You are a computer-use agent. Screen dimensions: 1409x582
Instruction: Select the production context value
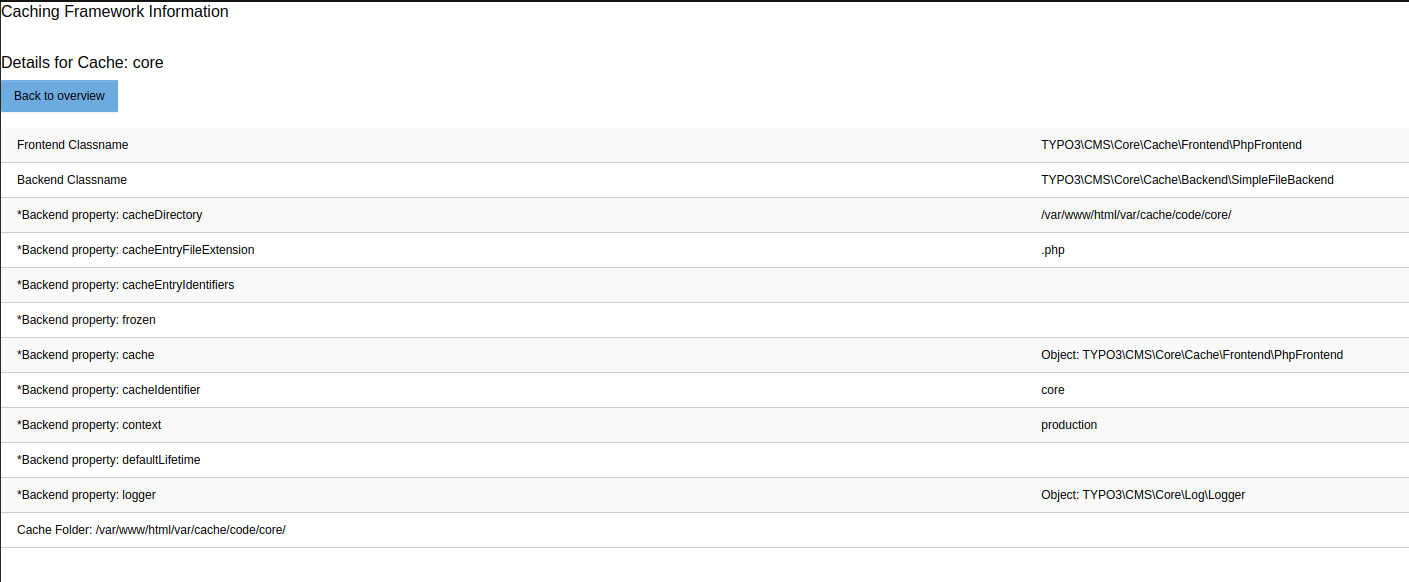(1069, 424)
